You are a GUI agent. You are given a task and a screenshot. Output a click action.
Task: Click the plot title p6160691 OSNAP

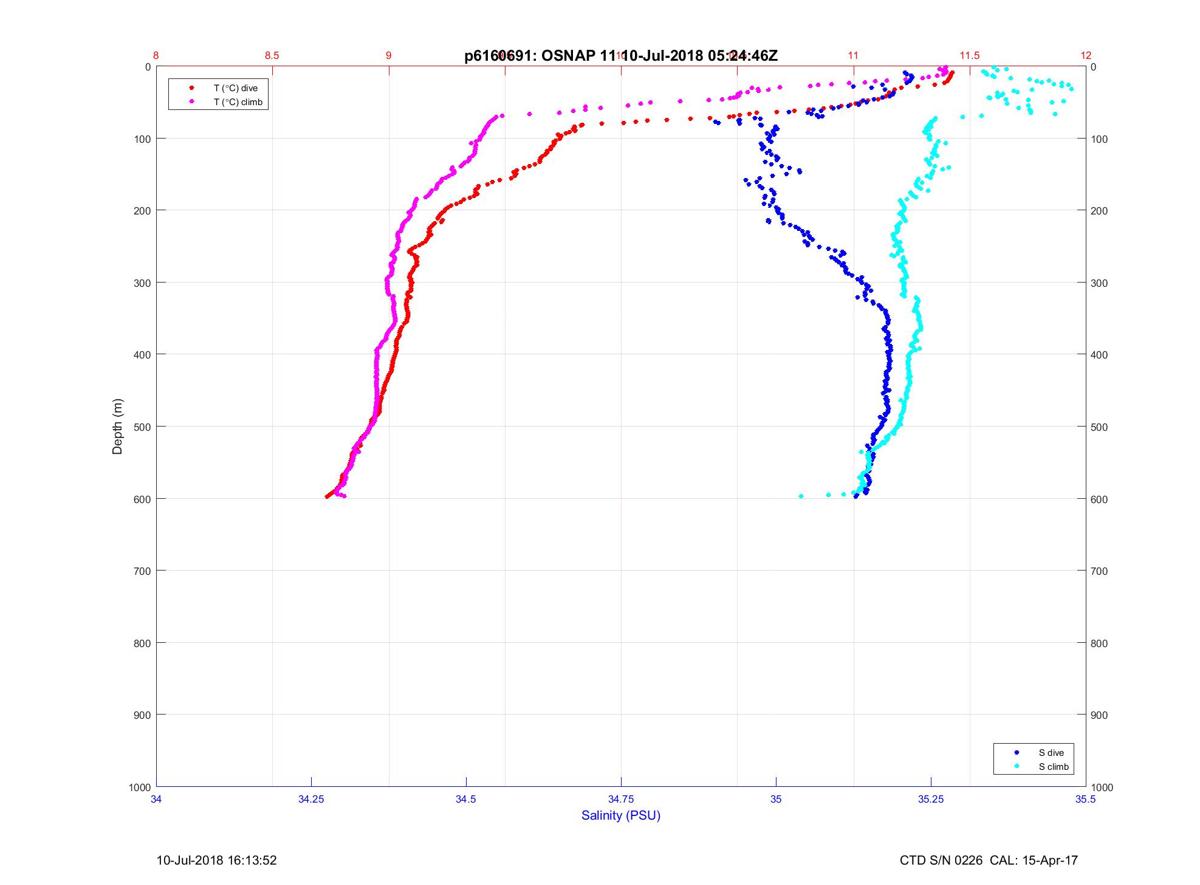tap(621, 56)
